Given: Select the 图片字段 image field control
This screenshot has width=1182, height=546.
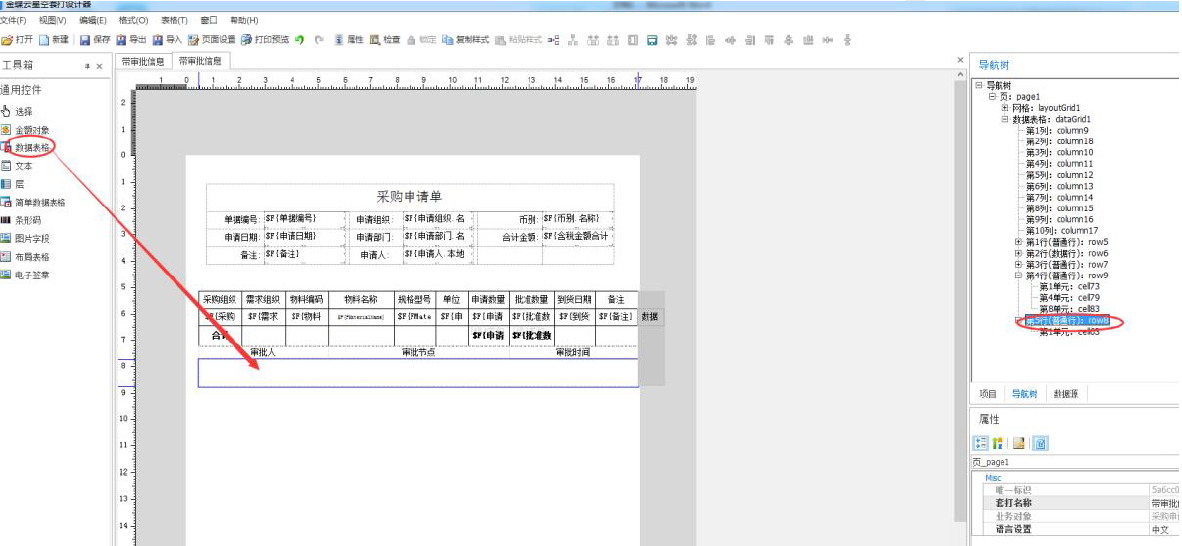Looking at the screenshot, I should (32, 238).
